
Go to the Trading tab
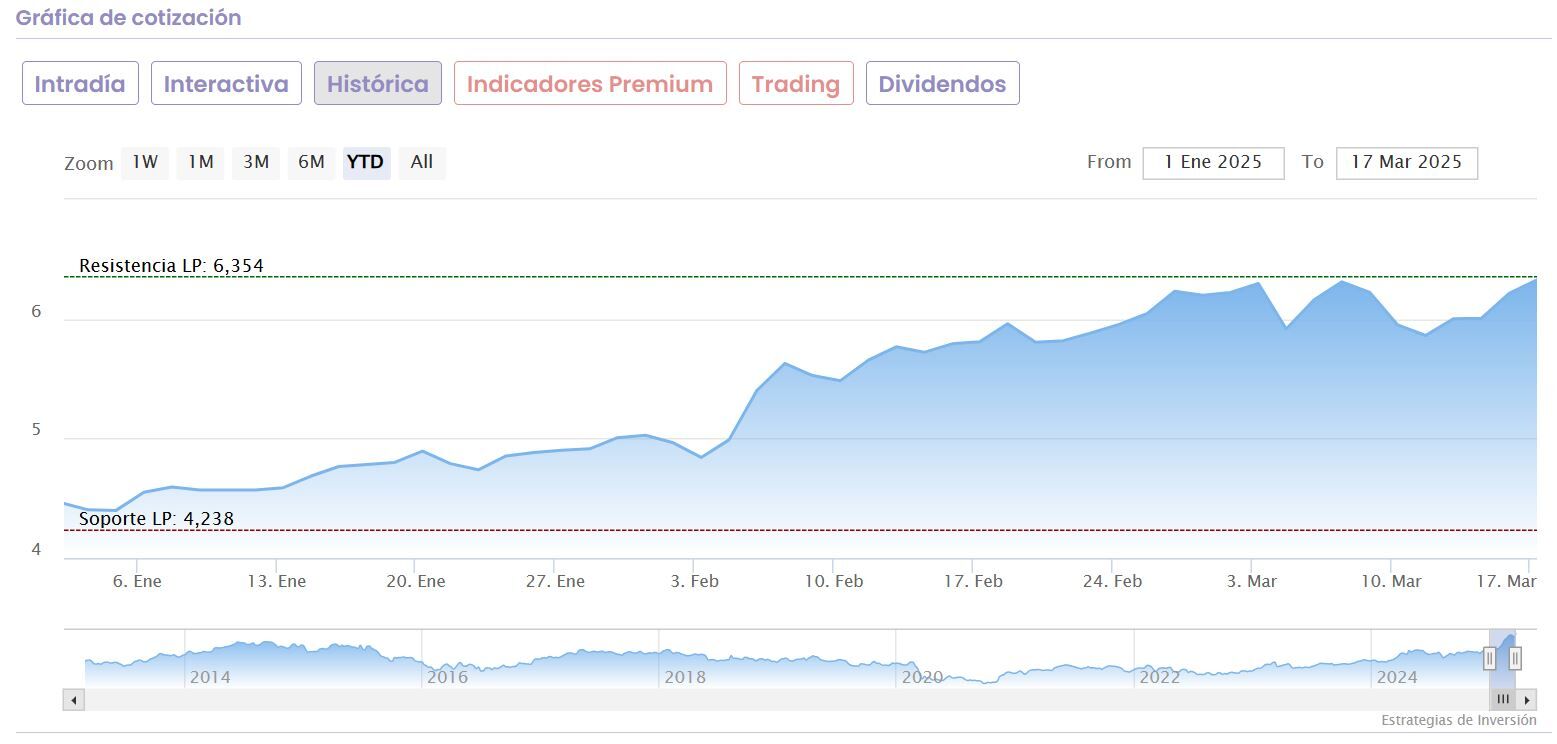point(796,84)
